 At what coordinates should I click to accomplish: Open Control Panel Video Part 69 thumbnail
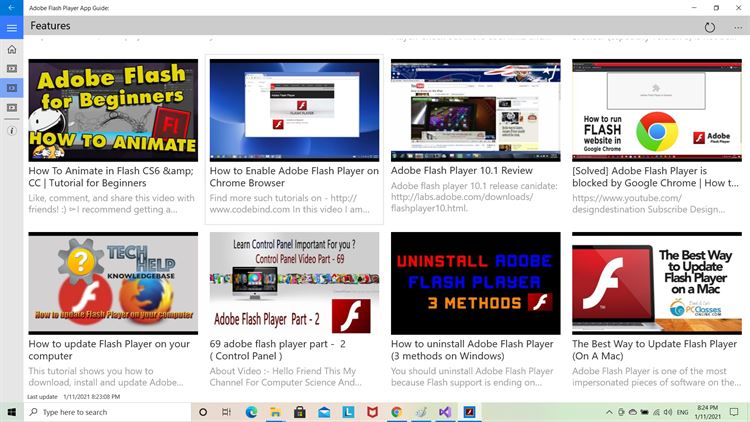click(294, 283)
